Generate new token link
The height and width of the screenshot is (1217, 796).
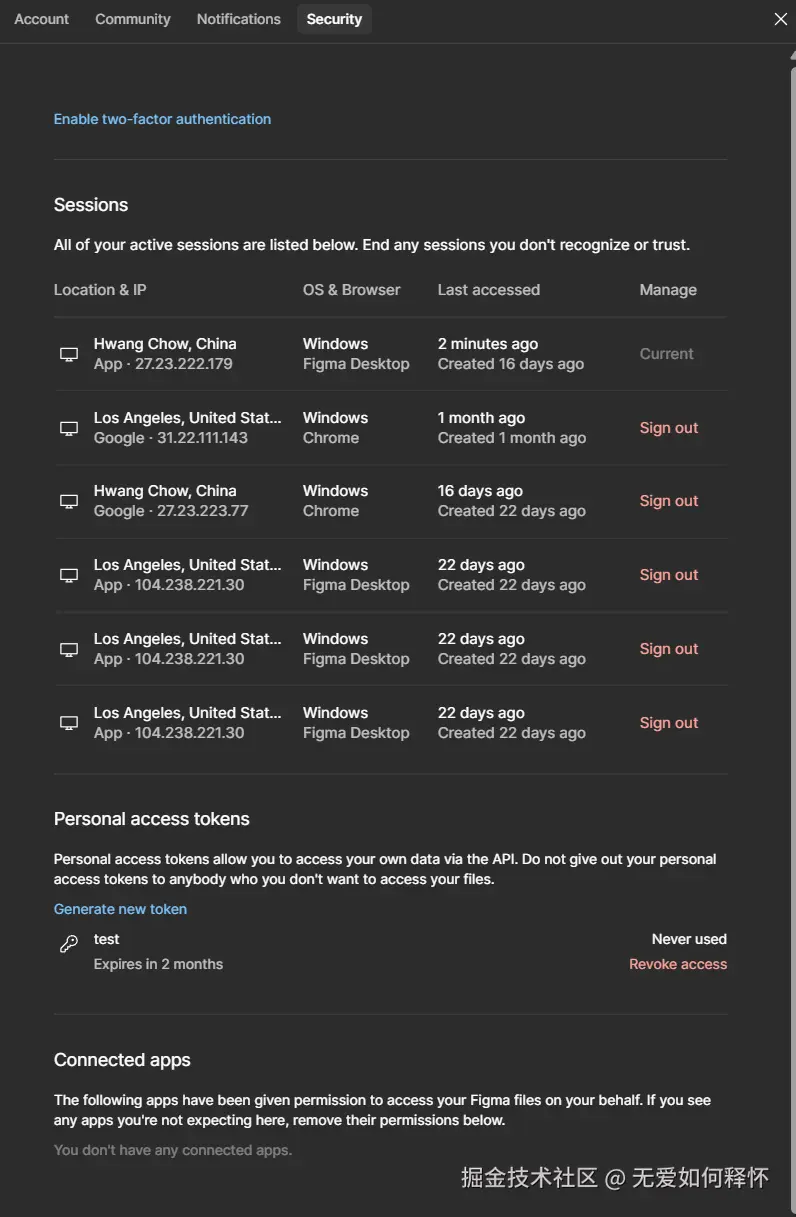tap(120, 909)
